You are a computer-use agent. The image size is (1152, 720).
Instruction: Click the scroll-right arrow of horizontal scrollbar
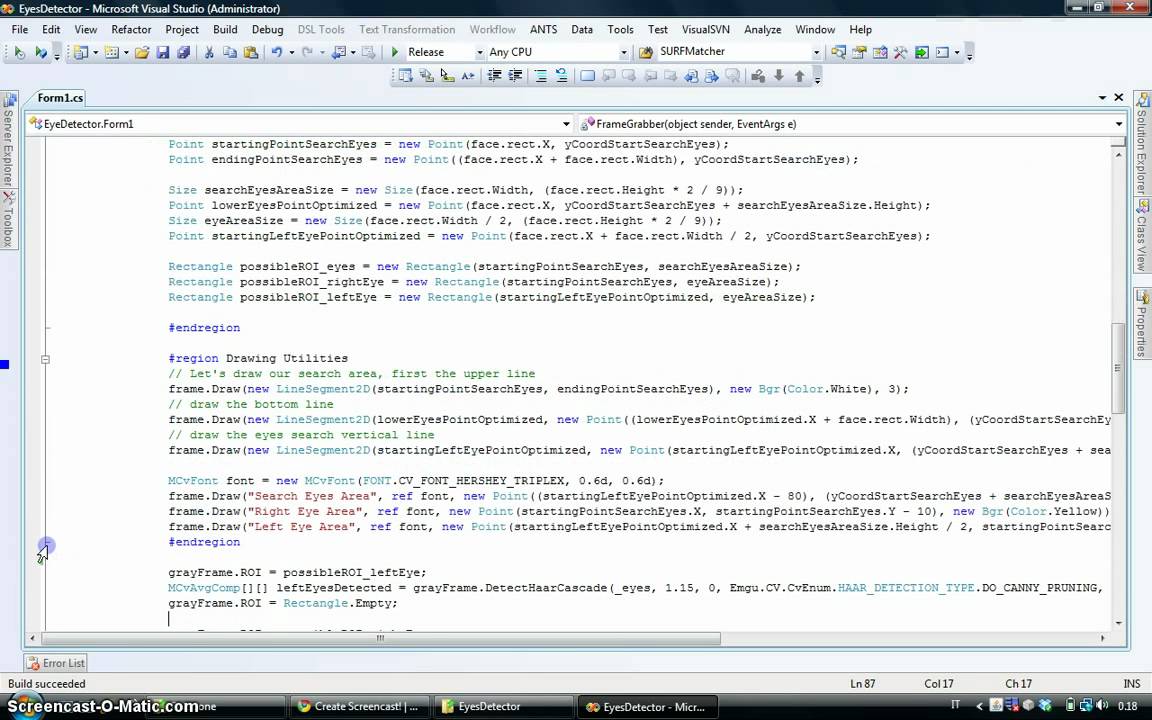click(x=1103, y=638)
